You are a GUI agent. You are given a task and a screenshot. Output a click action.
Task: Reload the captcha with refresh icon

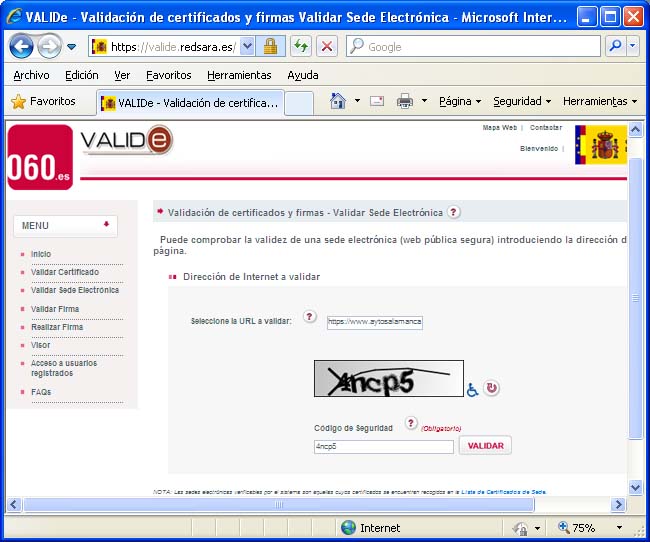click(x=491, y=388)
